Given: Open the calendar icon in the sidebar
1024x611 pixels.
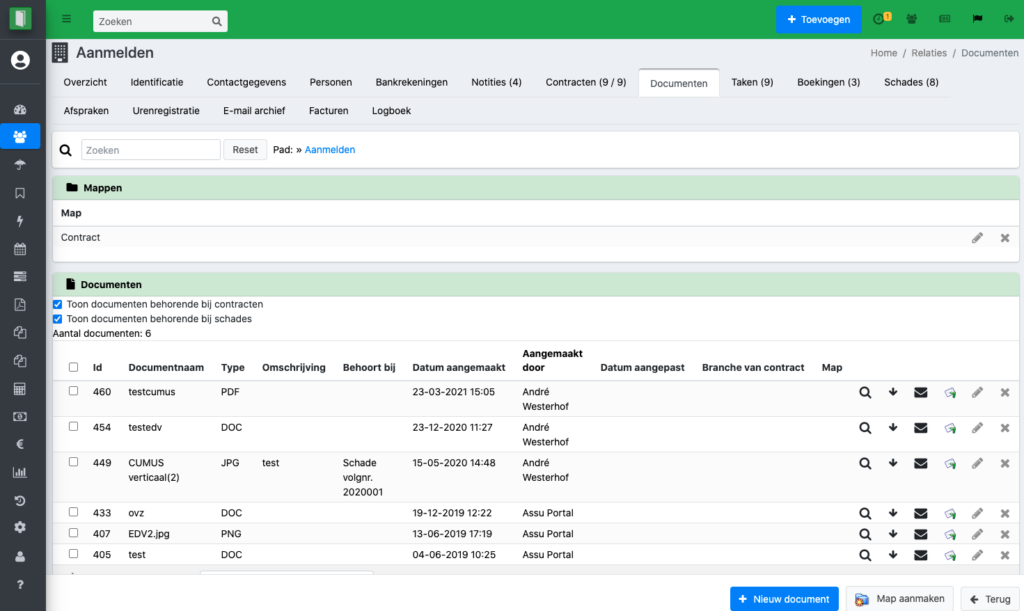Looking at the screenshot, I should (20, 249).
